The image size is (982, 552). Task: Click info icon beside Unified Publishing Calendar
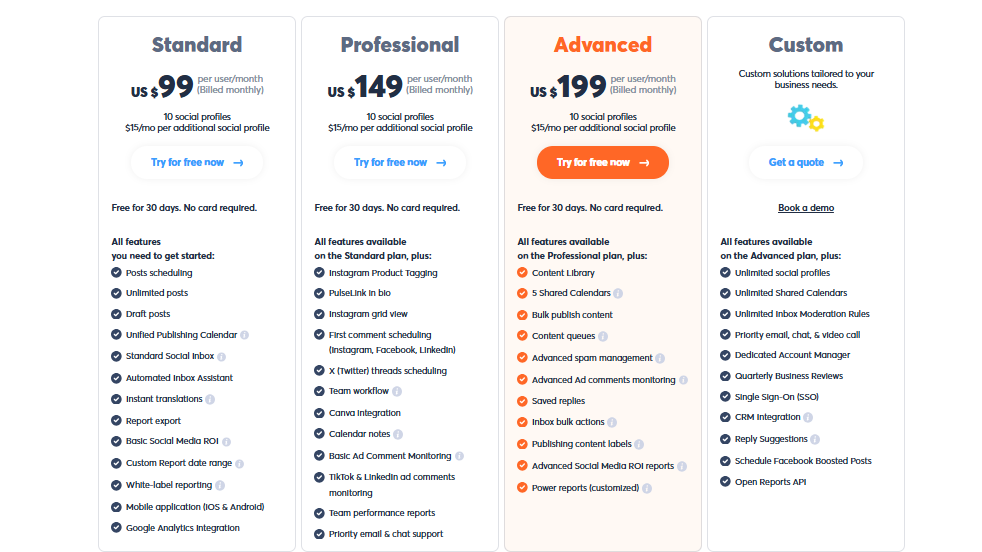click(x=245, y=335)
